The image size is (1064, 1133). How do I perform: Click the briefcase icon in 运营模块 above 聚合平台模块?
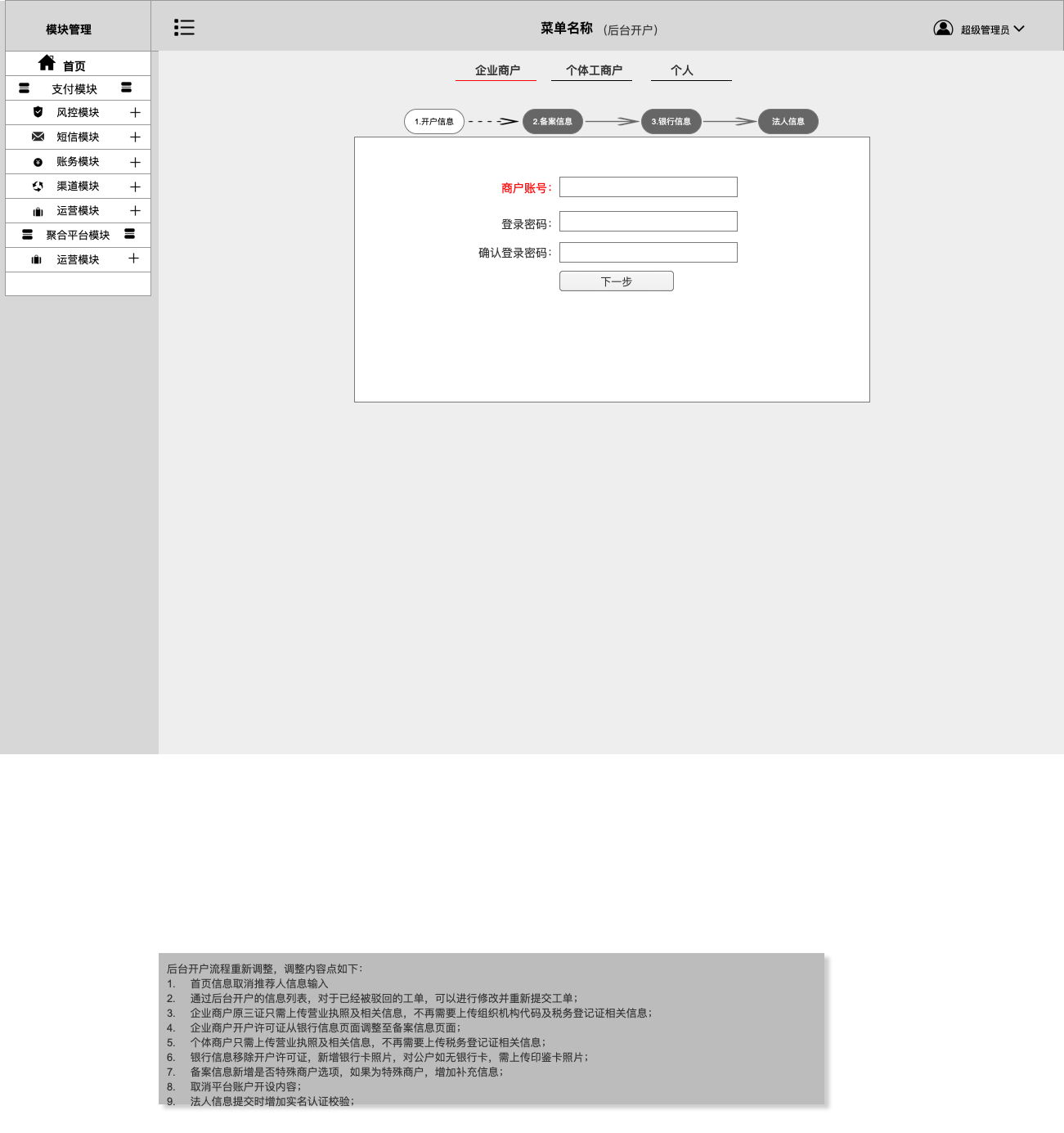click(x=38, y=212)
